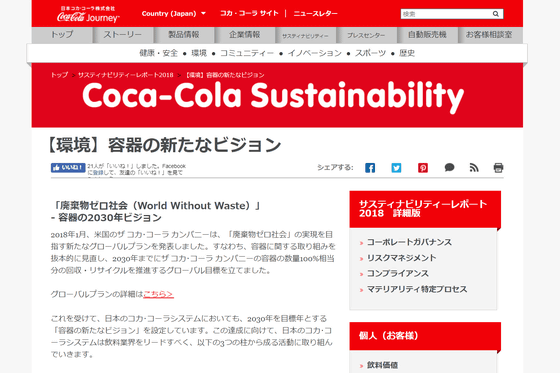Select the 歴史 submenu item
The height and width of the screenshot is (373, 560).
[407, 53]
